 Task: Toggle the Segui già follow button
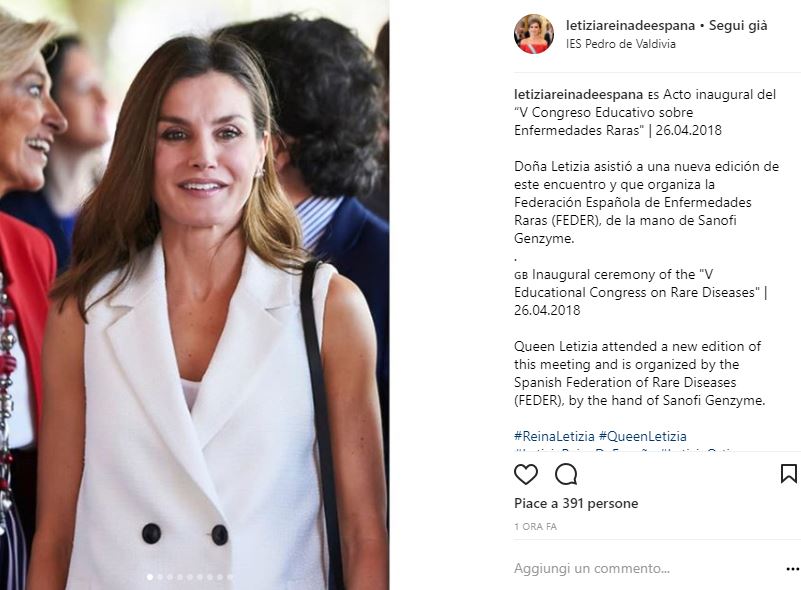(738, 26)
